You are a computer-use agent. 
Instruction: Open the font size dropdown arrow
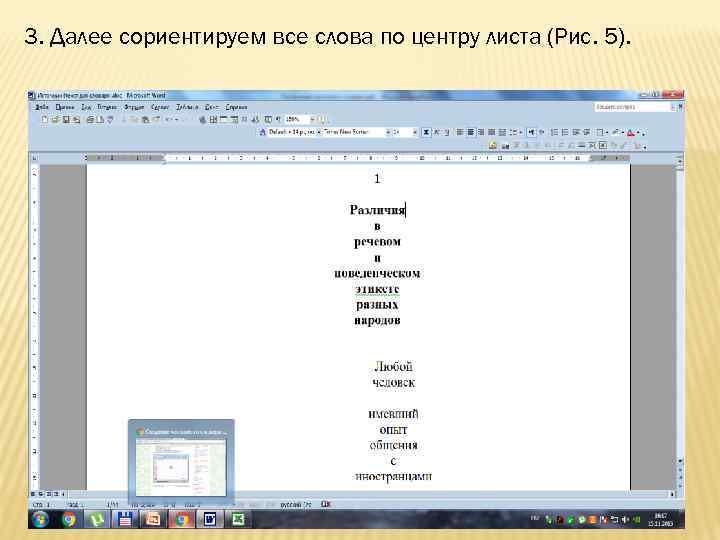415,132
